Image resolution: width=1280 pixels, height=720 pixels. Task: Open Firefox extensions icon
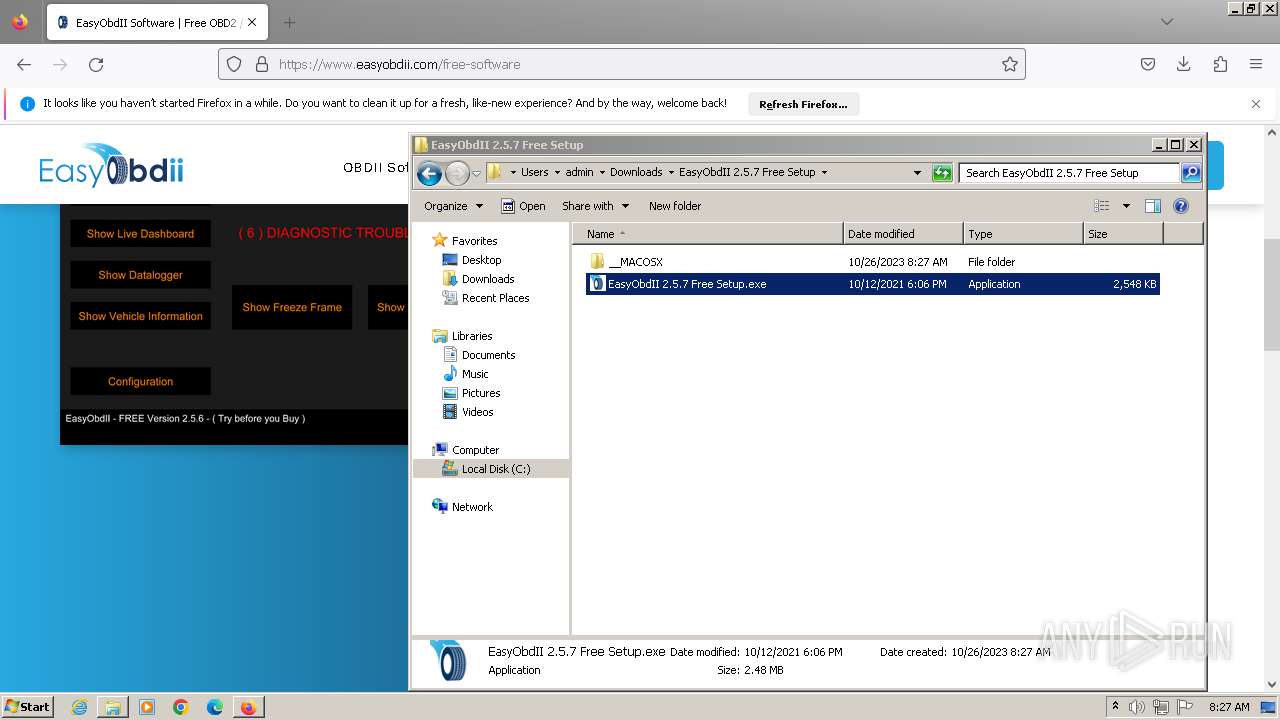(x=1220, y=64)
